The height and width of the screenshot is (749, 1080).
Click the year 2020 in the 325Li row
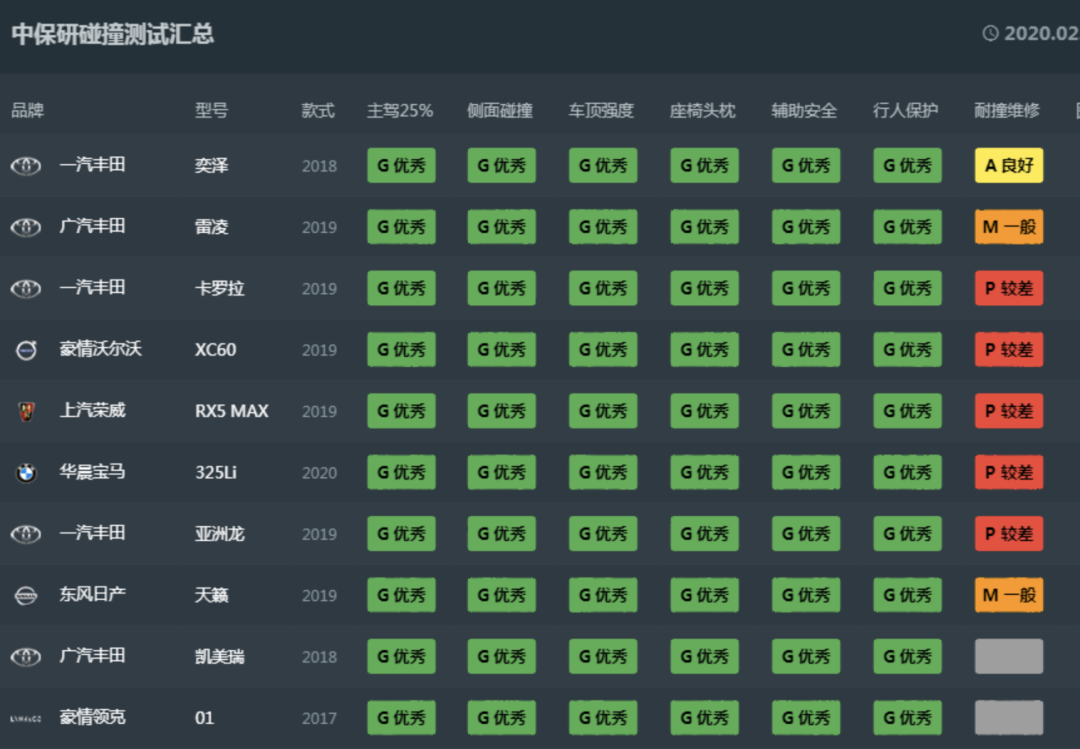tap(320, 473)
